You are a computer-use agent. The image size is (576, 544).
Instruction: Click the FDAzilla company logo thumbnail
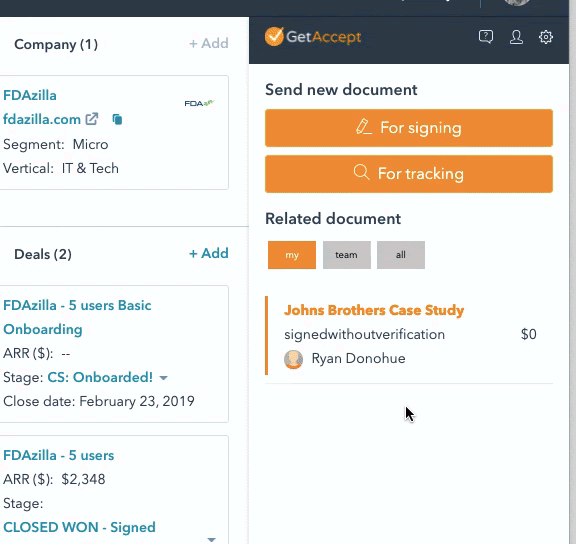pyautogui.click(x=199, y=103)
